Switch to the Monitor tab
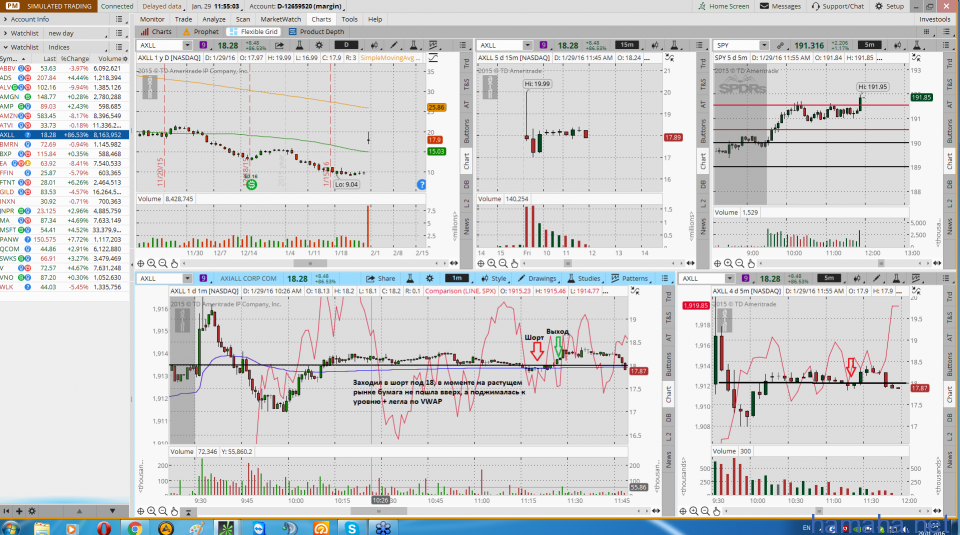Image resolution: width=960 pixels, height=535 pixels. point(152,20)
